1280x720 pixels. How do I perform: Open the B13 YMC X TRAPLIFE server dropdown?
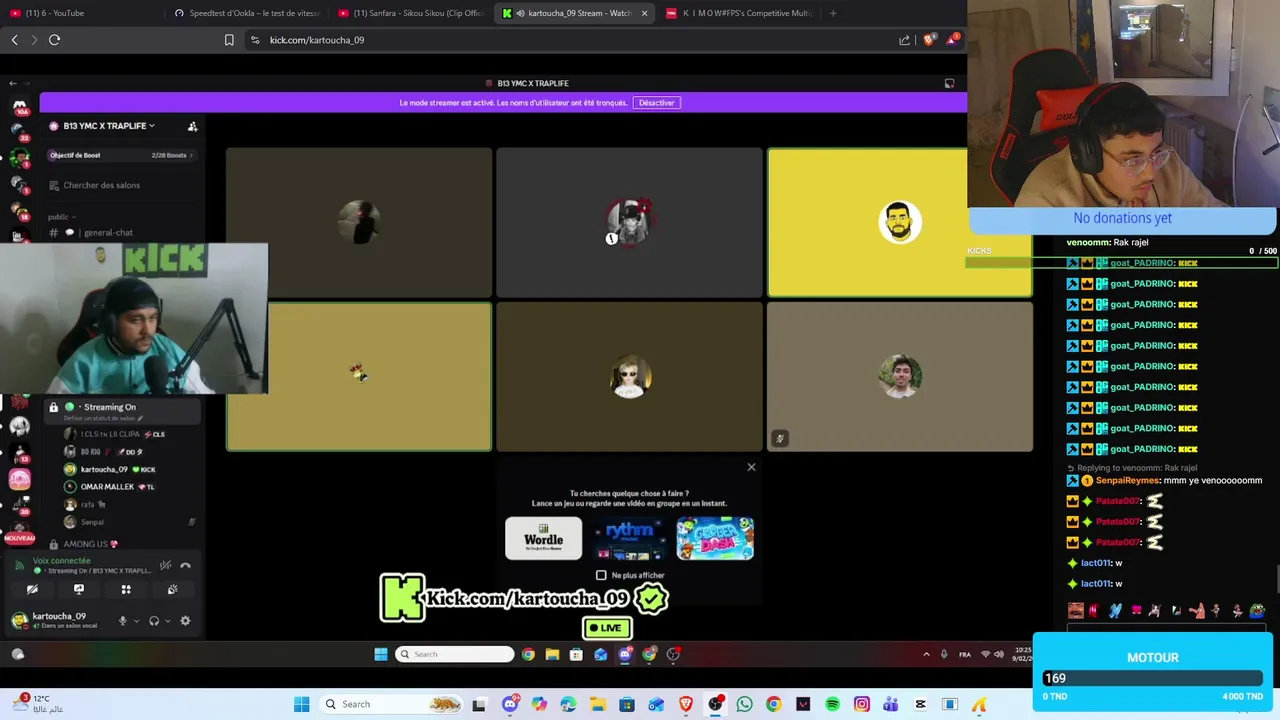[x=108, y=126]
